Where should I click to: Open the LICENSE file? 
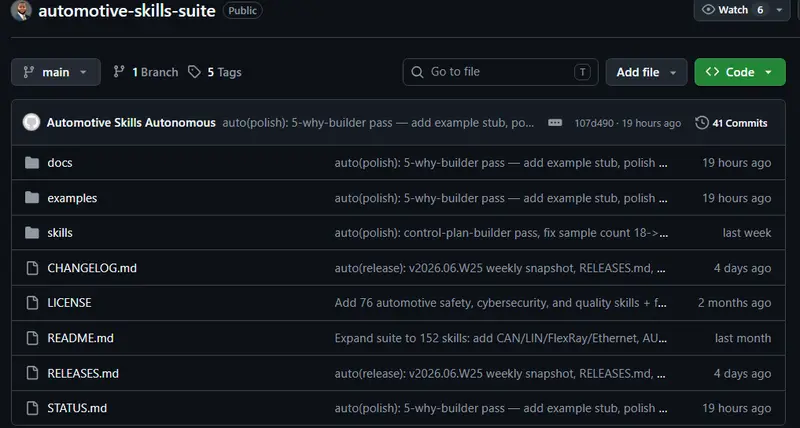click(69, 303)
